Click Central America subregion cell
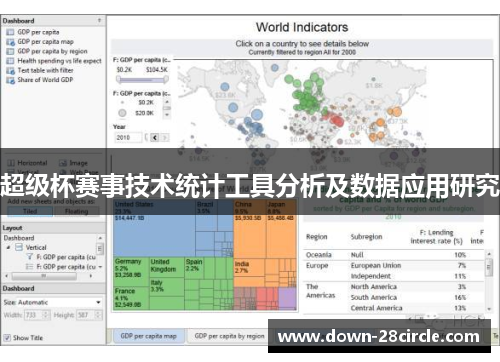This screenshot has width=500, height=362. pos(376,308)
